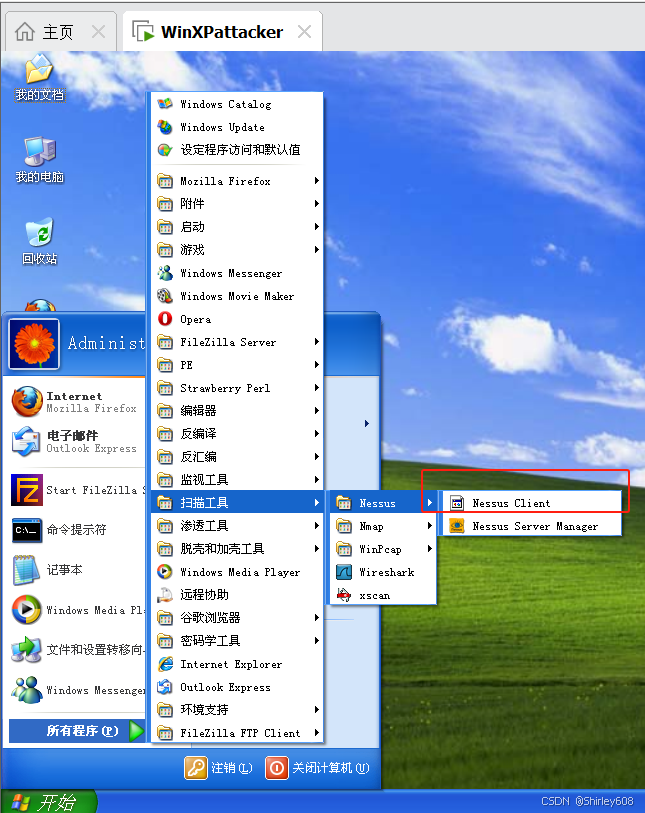The image size is (645, 813).
Task: Click the 所有程序 button
Action: pos(77,731)
